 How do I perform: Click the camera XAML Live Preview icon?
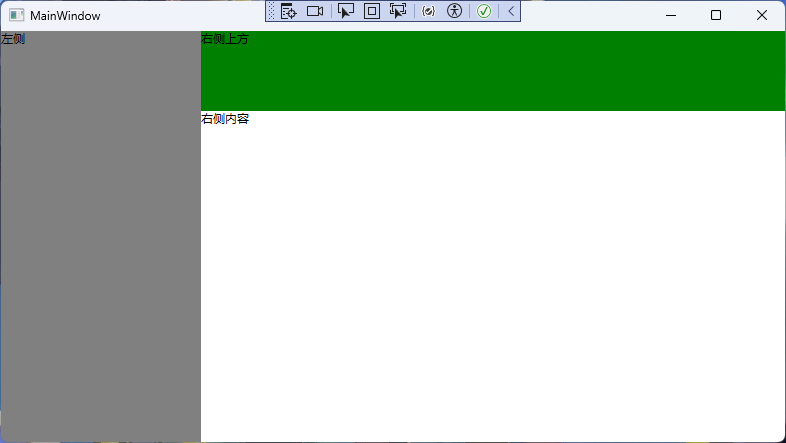(x=315, y=11)
